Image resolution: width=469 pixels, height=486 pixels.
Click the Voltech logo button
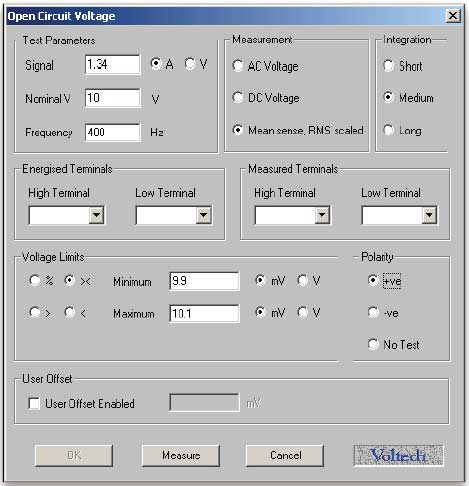coord(399,455)
